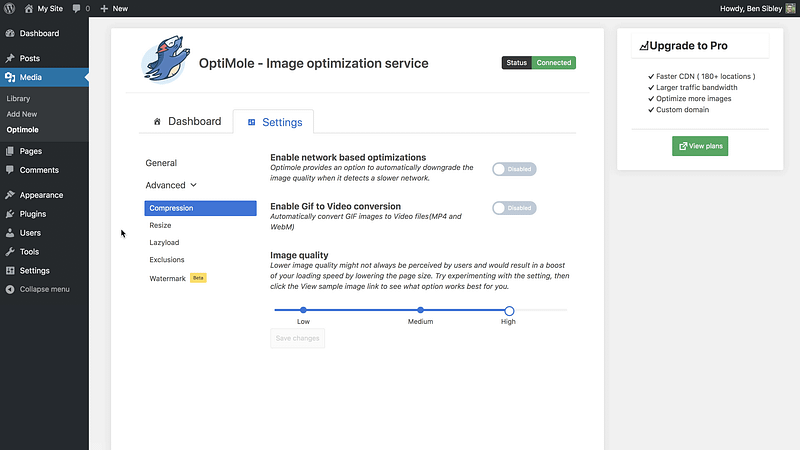Click the Status label badge

click(516, 63)
